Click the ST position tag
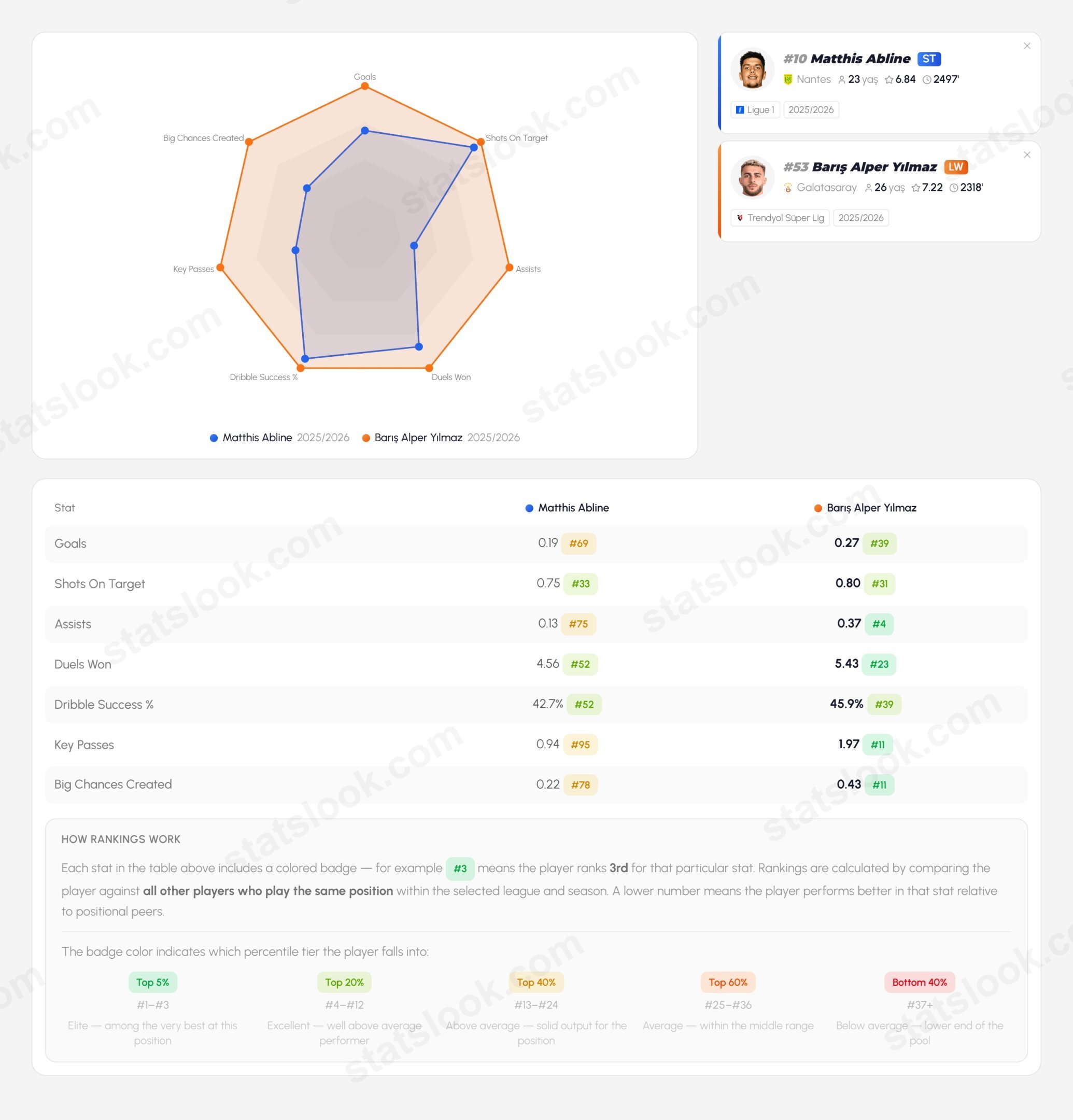This screenshot has height=1120, width=1073. tap(929, 59)
